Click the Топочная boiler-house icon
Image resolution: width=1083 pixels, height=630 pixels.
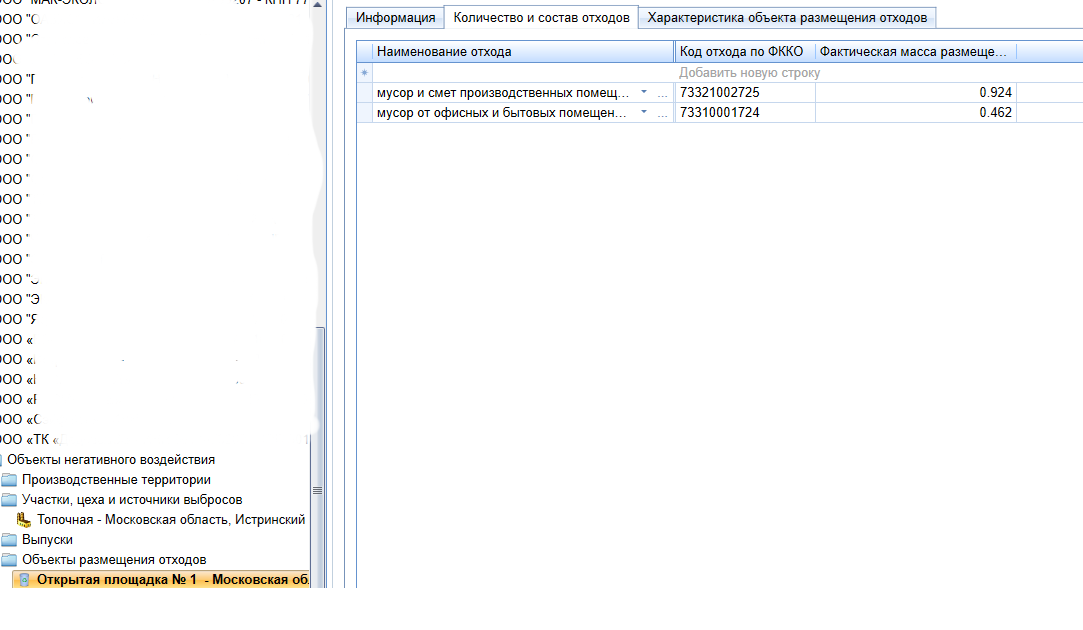pos(22,520)
